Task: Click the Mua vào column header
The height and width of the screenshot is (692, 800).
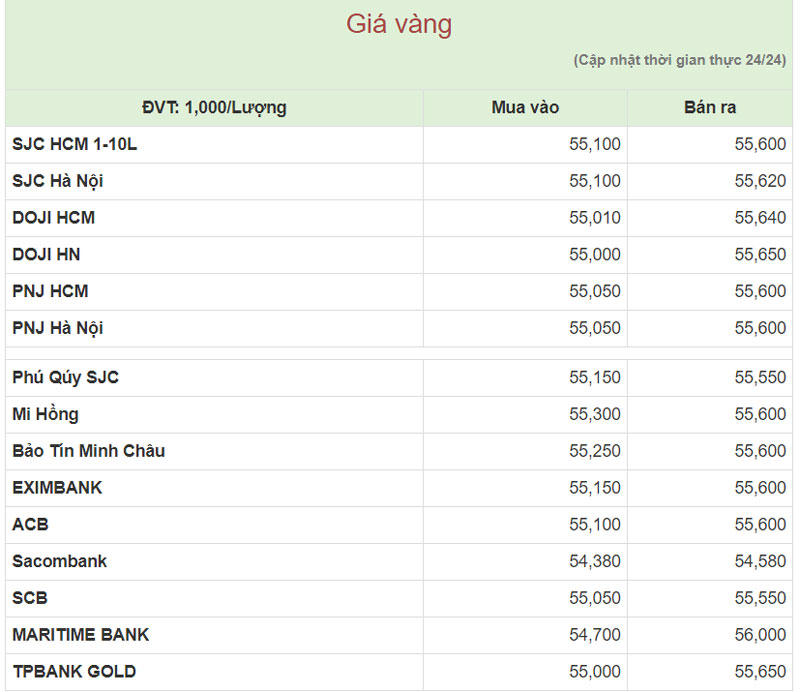Action: (525, 108)
